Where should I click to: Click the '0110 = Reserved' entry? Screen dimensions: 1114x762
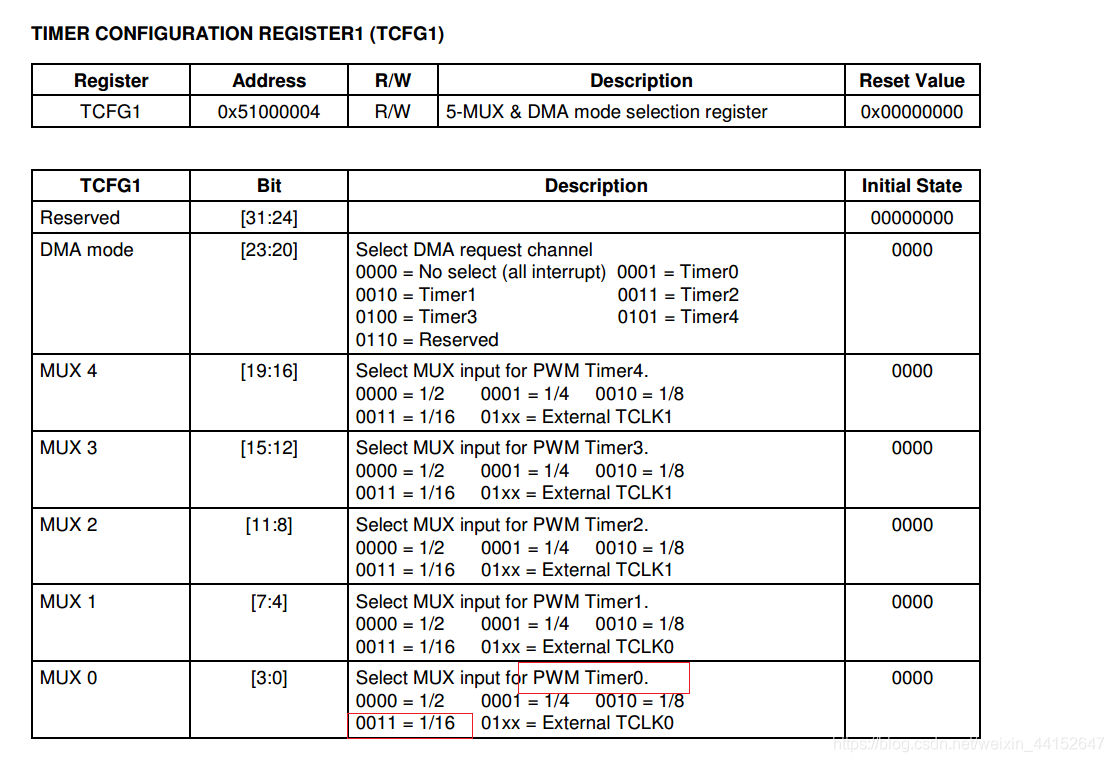point(427,339)
